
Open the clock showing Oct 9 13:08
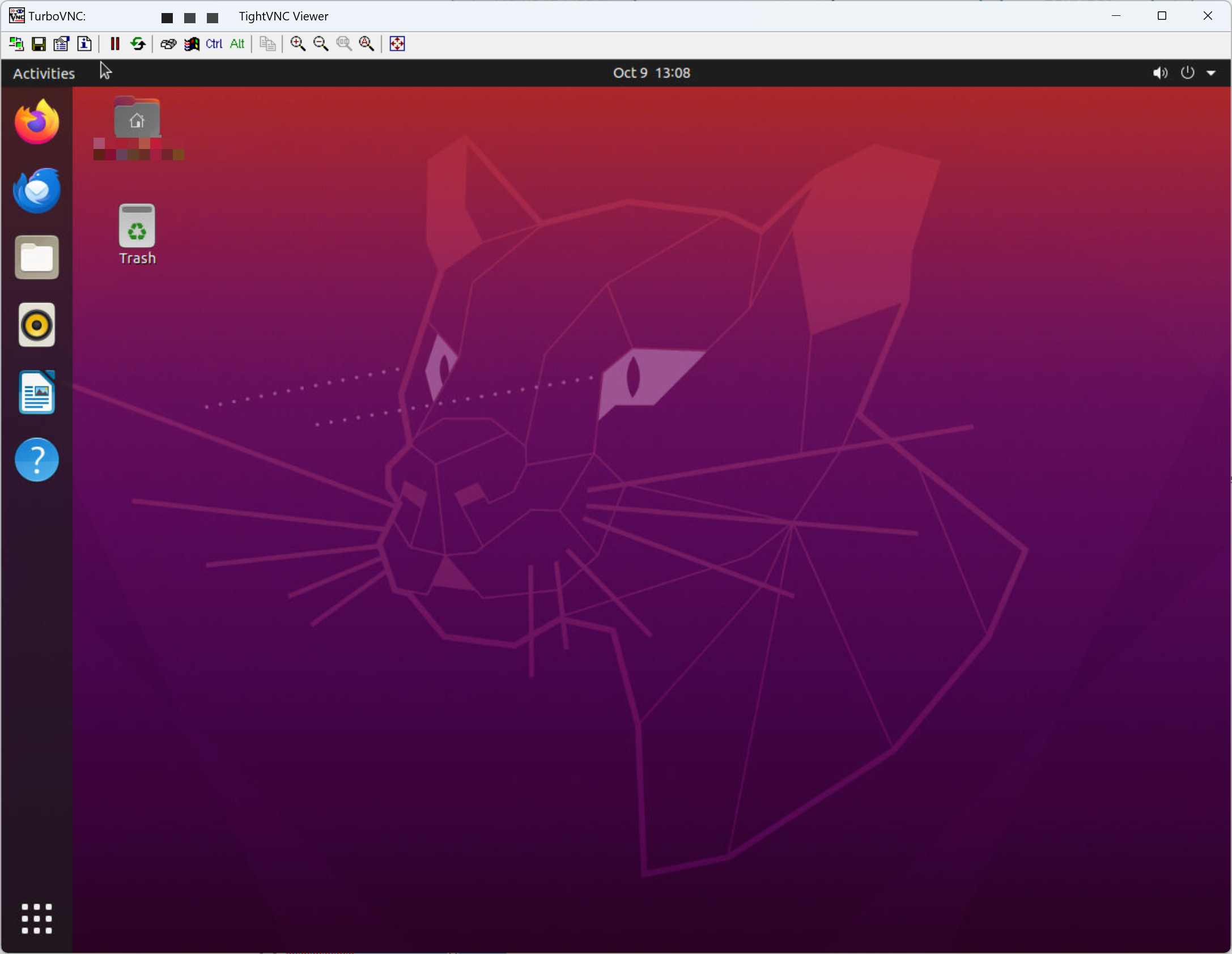652,73
